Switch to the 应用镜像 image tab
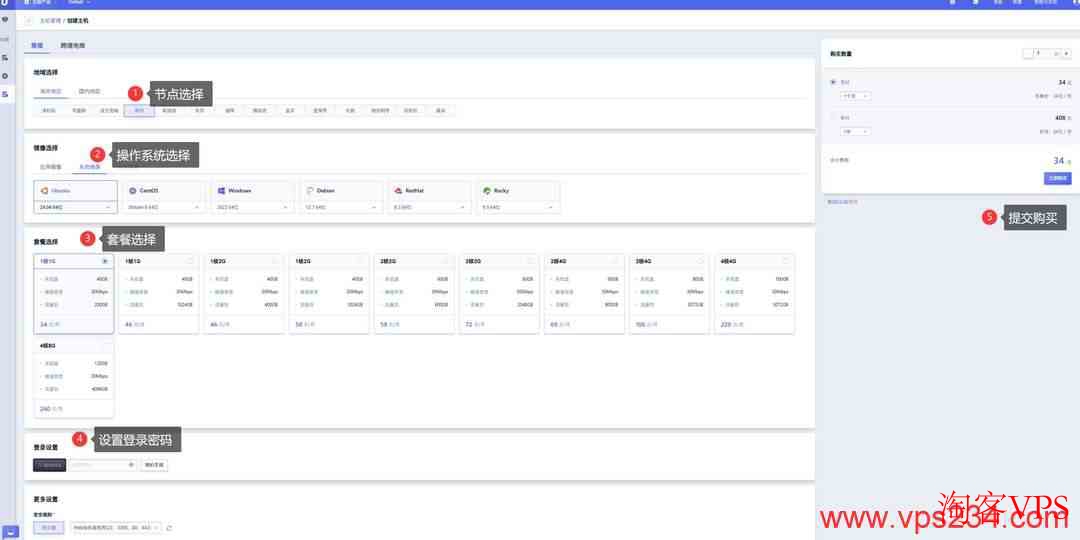Screen dimensions: 1080x540 tap(51, 166)
